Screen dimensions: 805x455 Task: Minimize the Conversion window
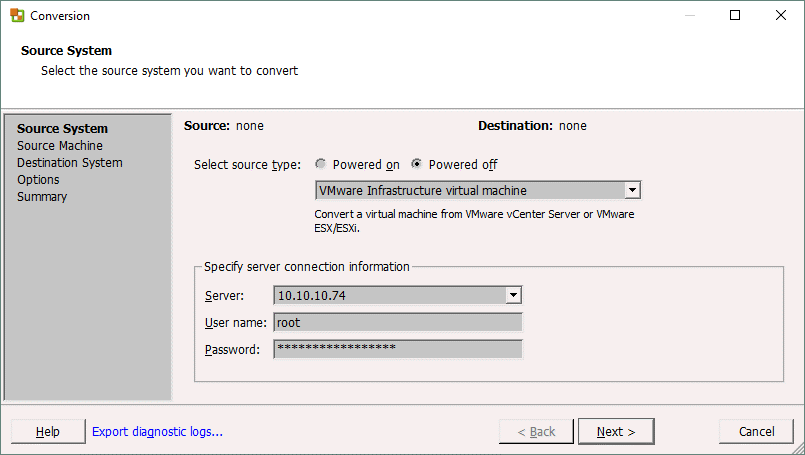point(689,16)
